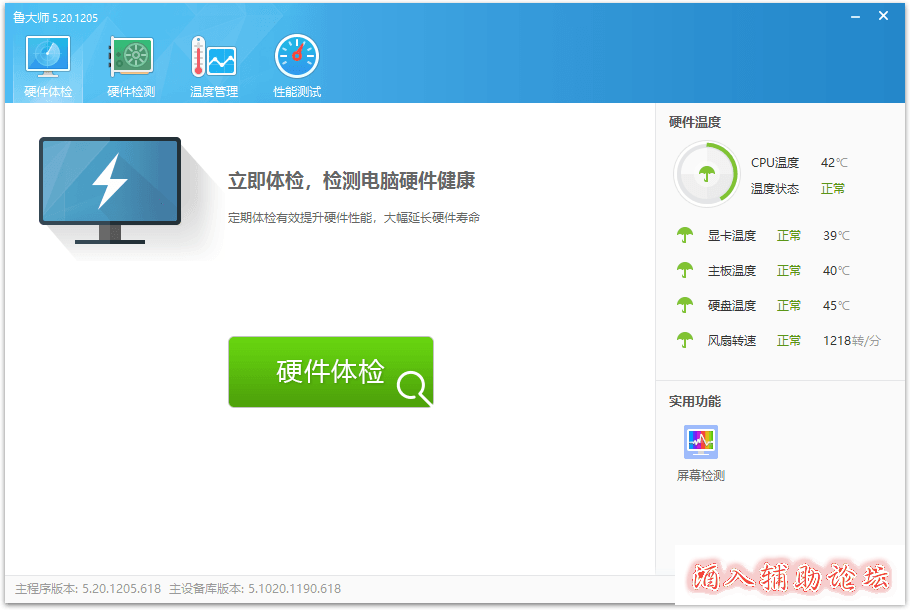This screenshot has height=610, width=910.
Task: Click the CPU temperature circular gauge
Action: coord(706,174)
